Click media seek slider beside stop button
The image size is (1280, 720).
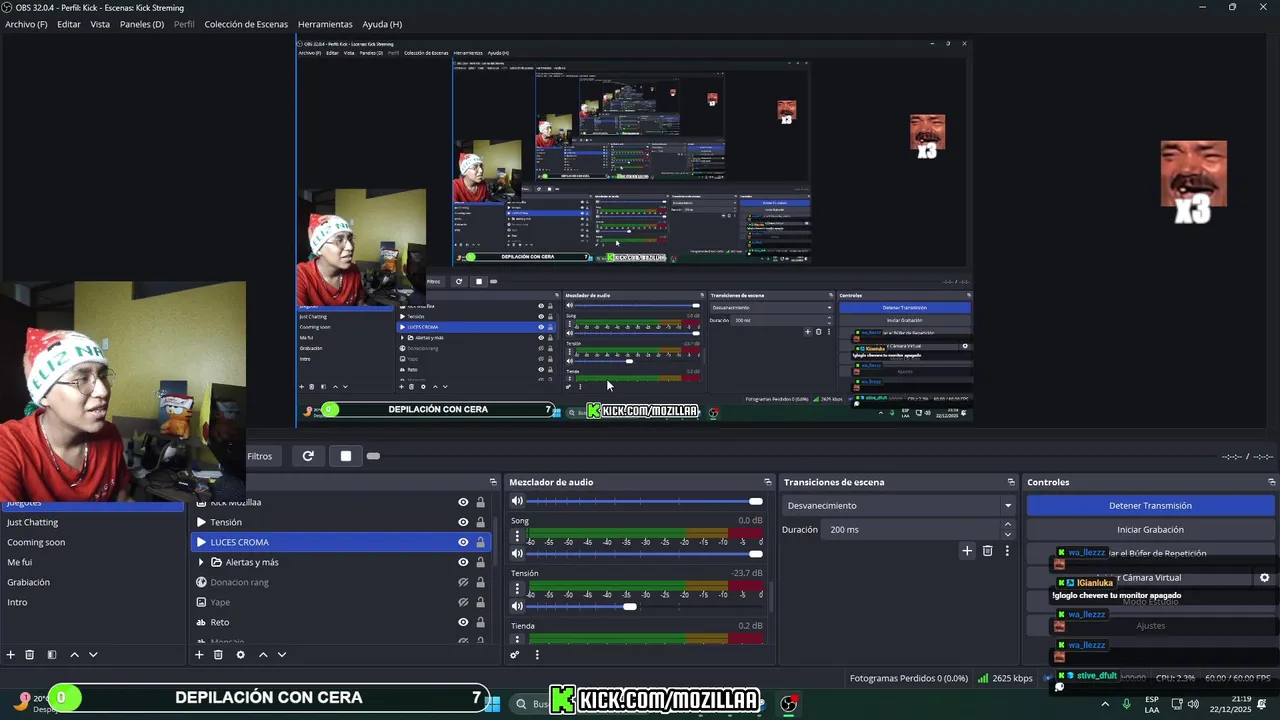(x=373, y=456)
